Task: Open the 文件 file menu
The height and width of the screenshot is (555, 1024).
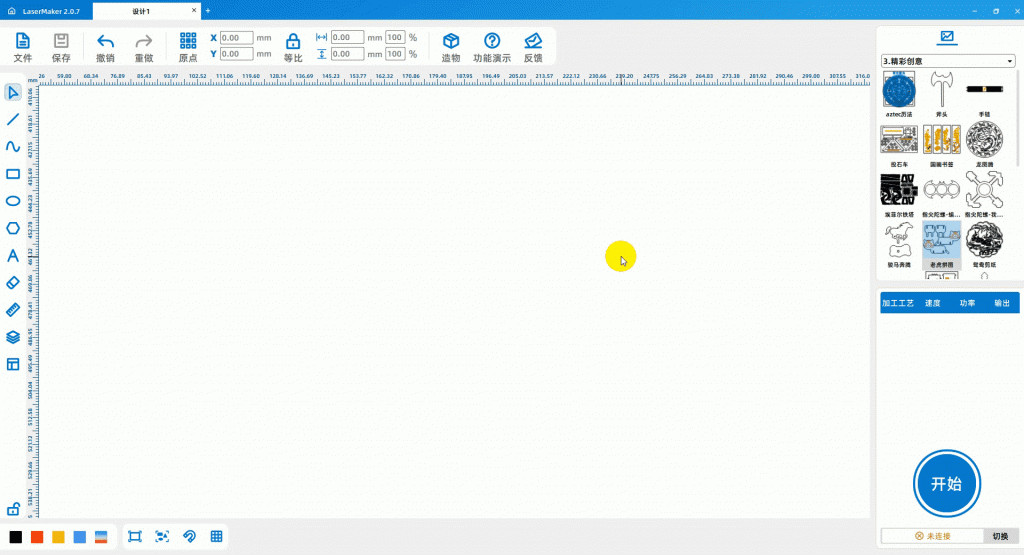Action: coord(23,46)
